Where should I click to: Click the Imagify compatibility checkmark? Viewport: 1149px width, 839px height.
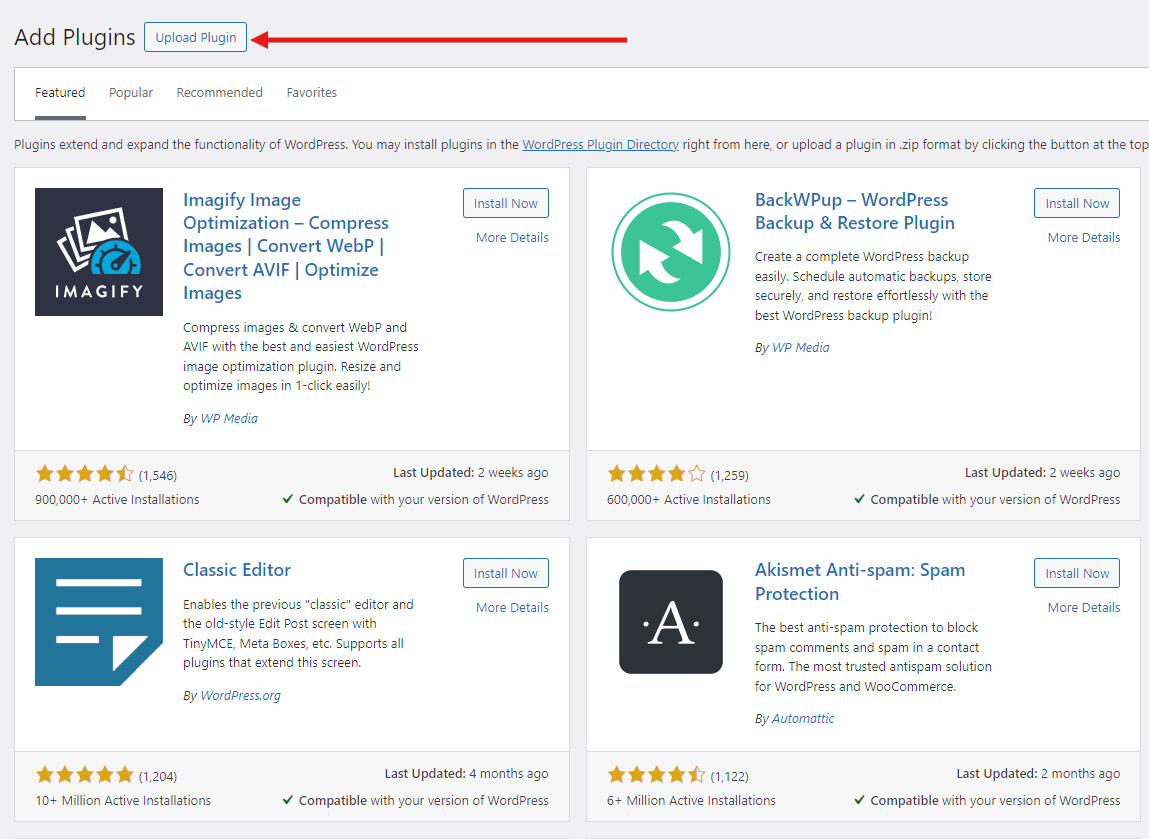point(288,499)
